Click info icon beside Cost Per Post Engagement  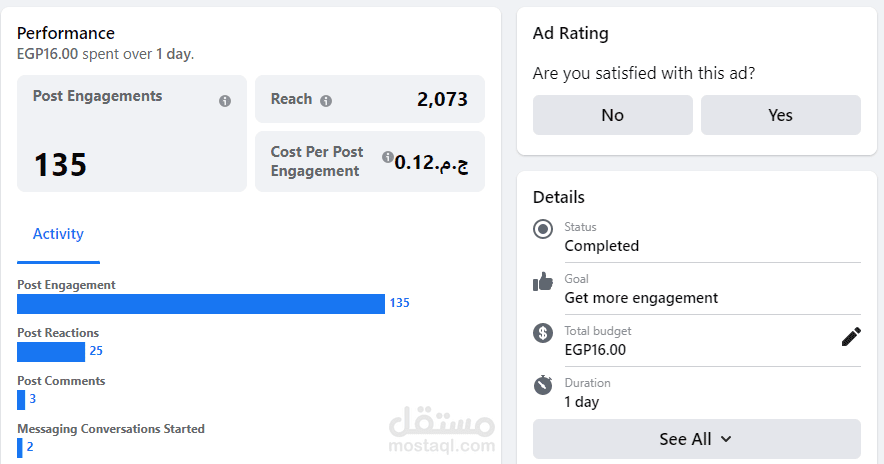388,157
